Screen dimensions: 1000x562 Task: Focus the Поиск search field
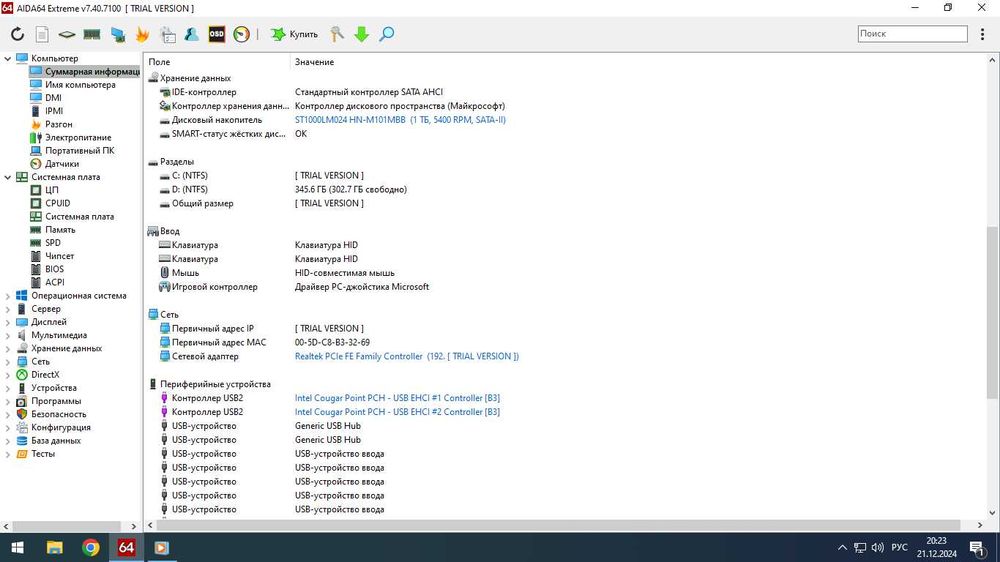pos(912,34)
